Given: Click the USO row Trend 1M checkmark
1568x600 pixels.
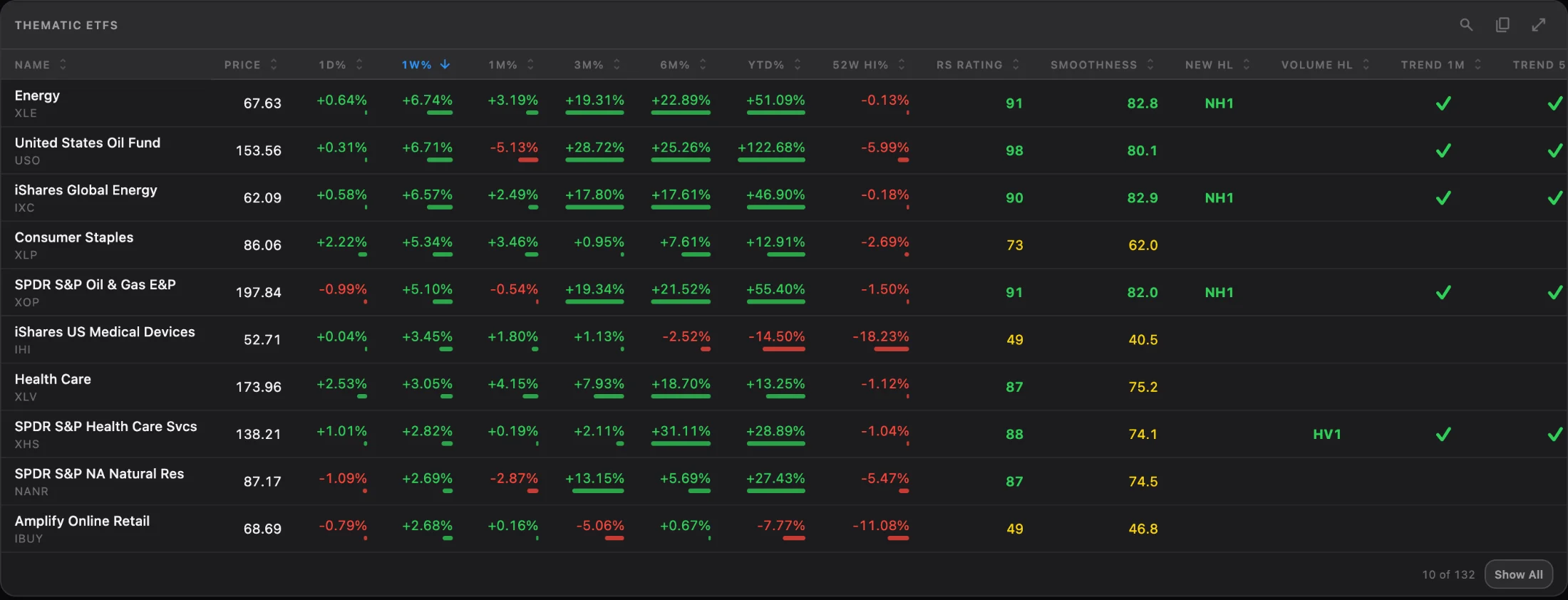Looking at the screenshot, I should click(x=1443, y=150).
